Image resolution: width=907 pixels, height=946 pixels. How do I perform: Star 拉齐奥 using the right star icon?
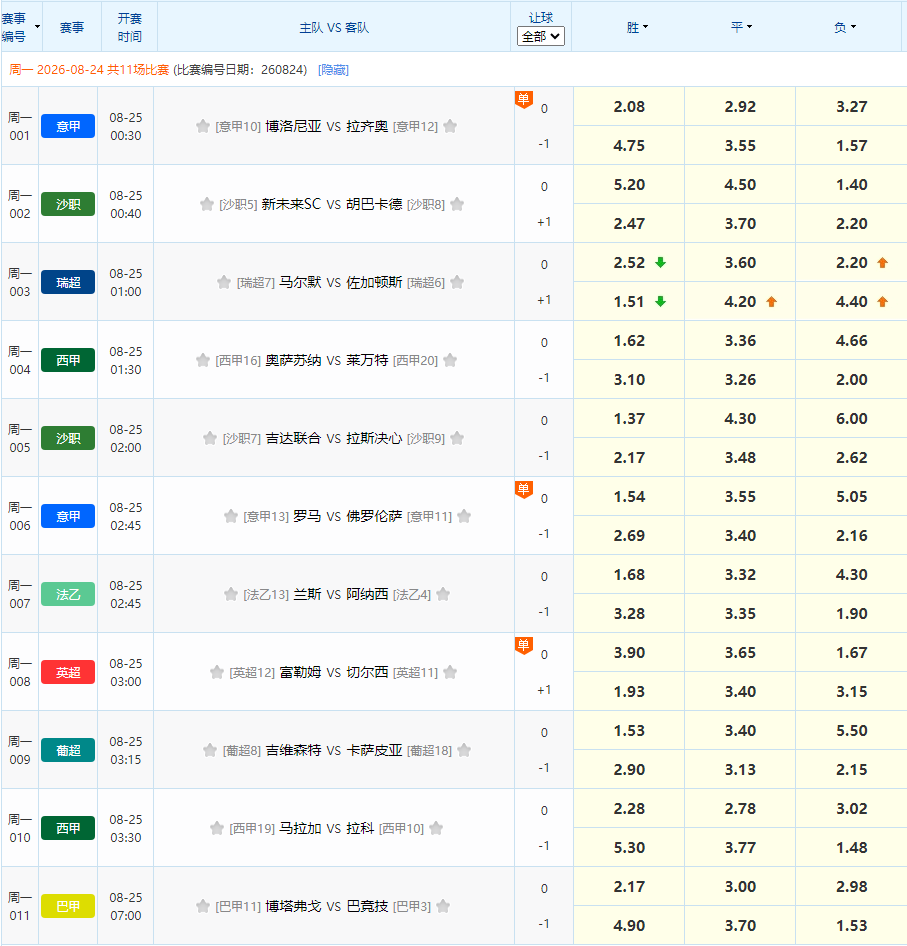[450, 126]
